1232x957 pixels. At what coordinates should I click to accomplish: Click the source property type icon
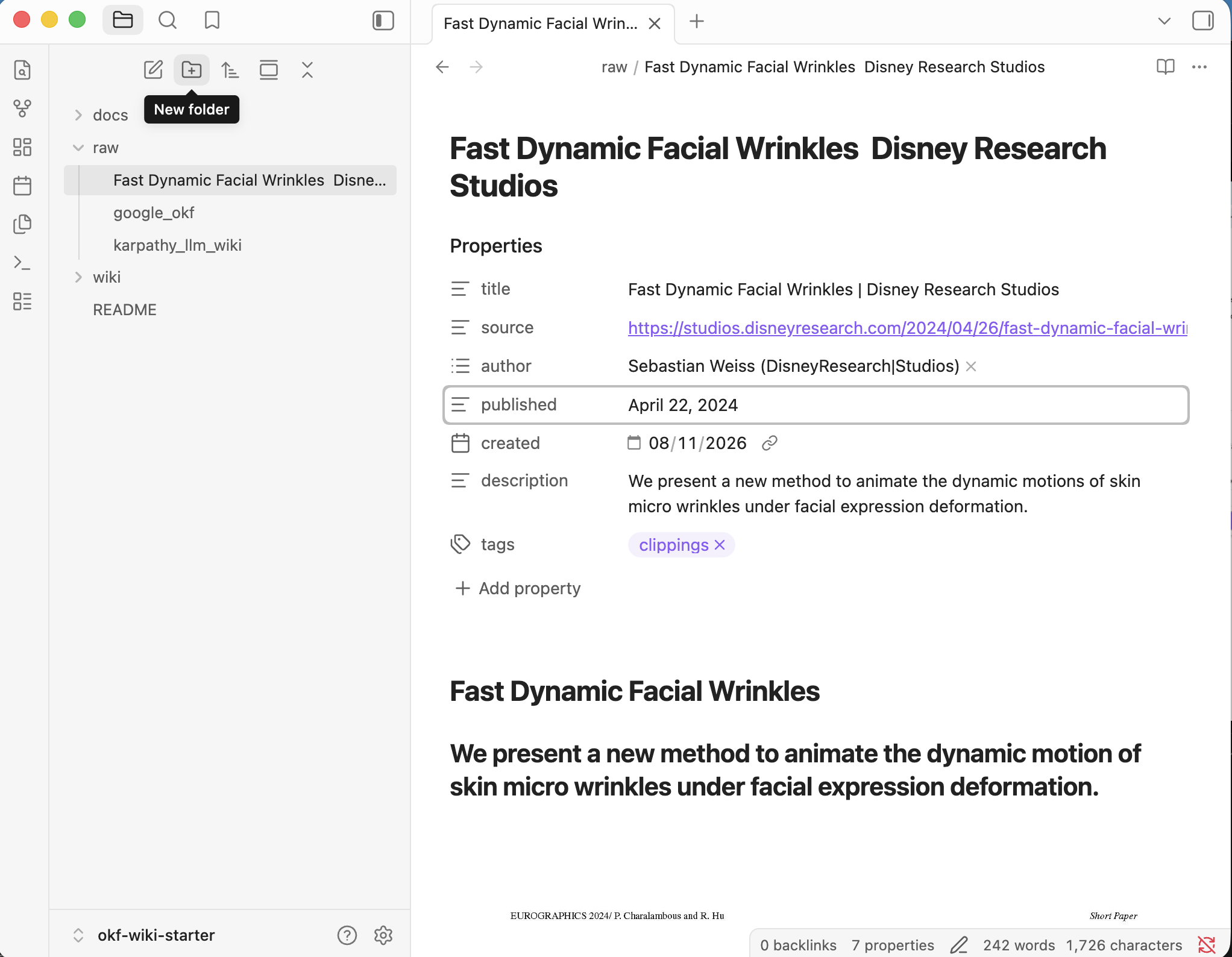(x=460, y=328)
